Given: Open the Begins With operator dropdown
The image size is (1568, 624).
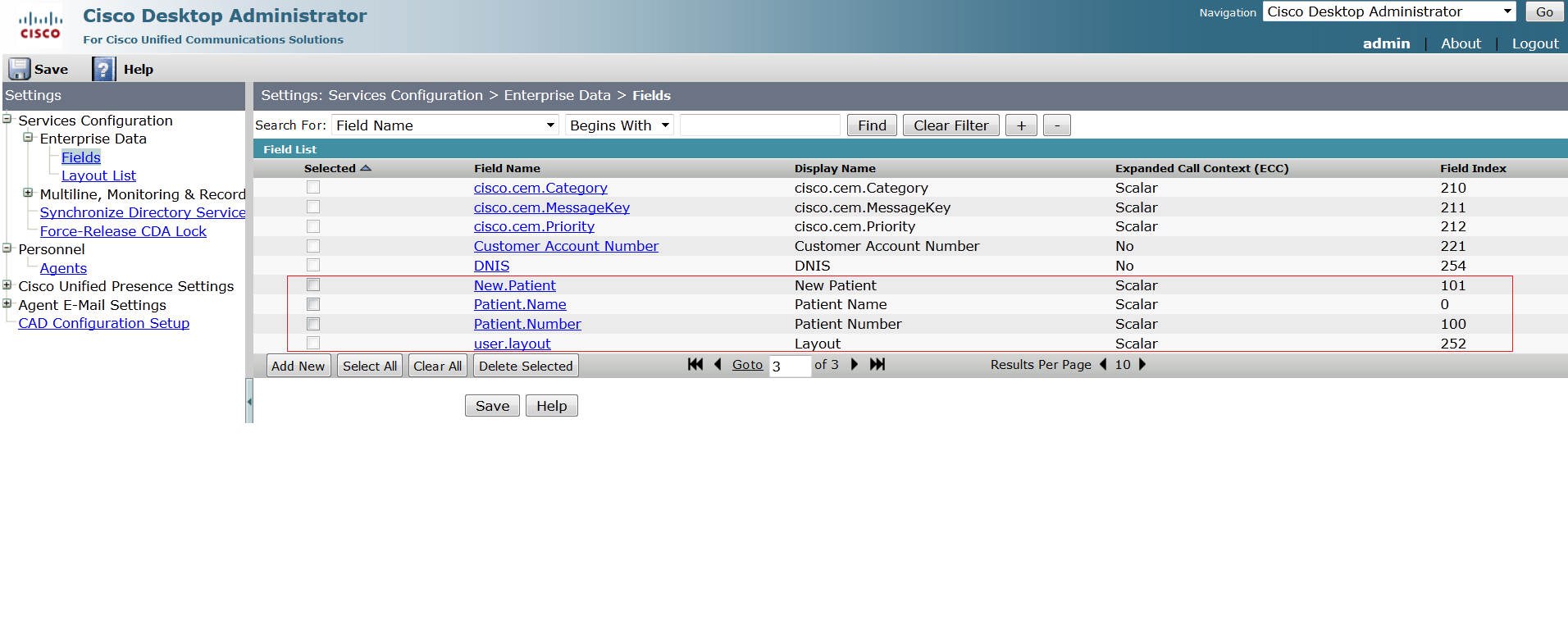Looking at the screenshot, I should tap(620, 125).
